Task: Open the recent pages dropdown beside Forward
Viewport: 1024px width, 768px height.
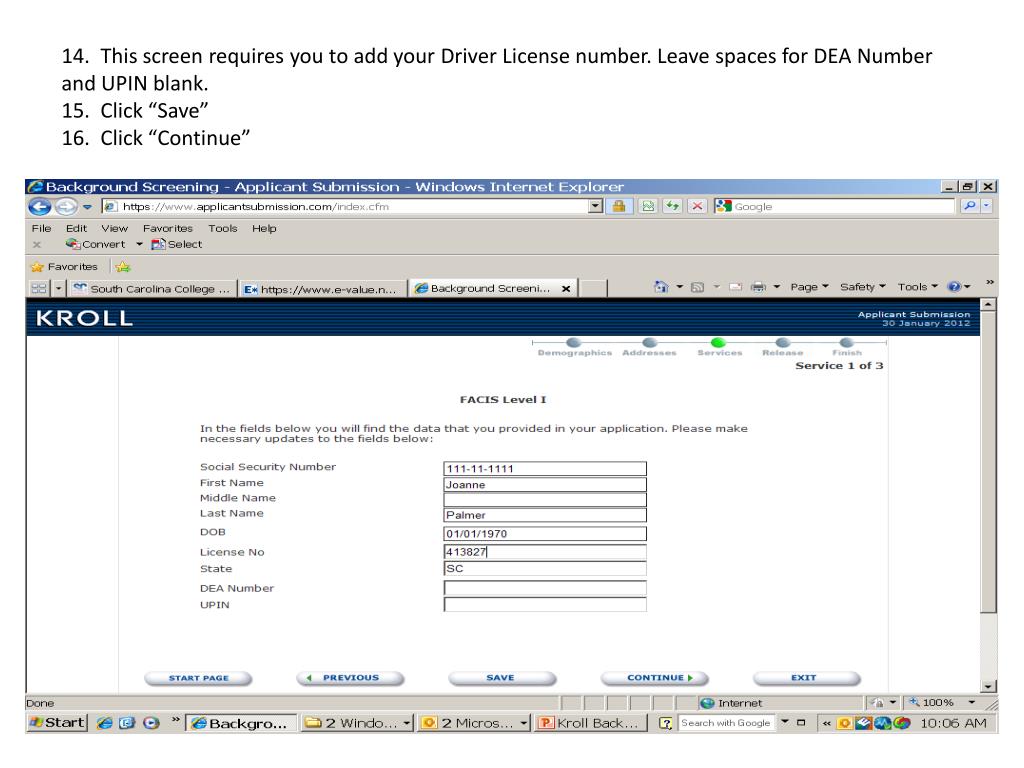Action: pyautogui.click(x=88, y=207)
